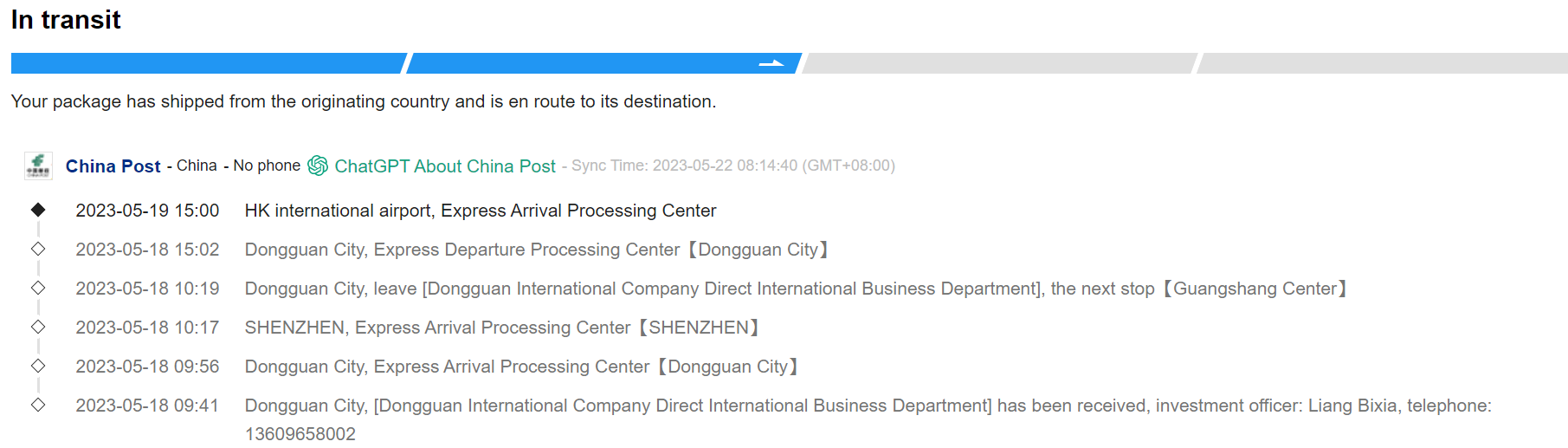Viewport: 1568px width, 448px height.
Task: Click the diamond marker for 2023-05-18 10:17
Action: click(38, 327)
